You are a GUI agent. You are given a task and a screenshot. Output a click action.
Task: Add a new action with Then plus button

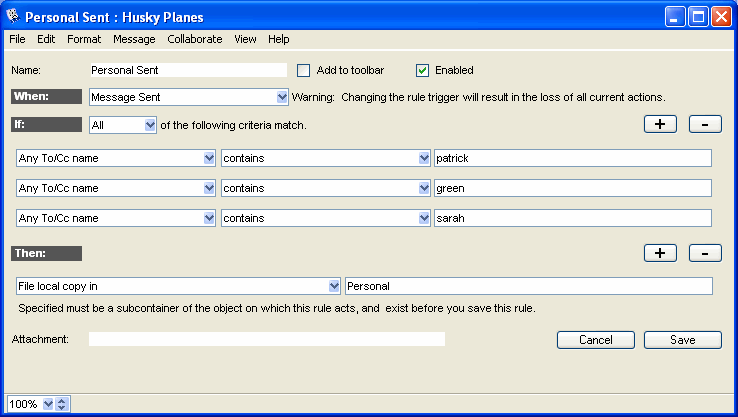tap(660, 253)
